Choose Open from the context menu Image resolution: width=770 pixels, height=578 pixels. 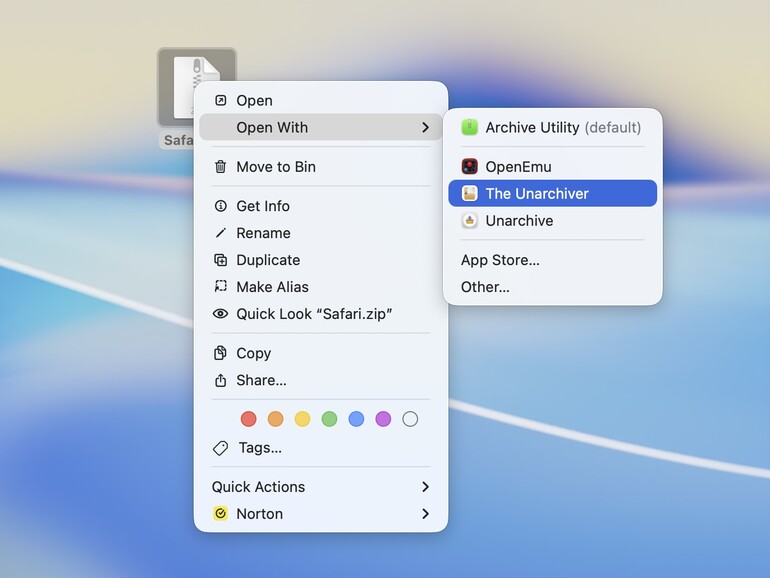pos(321,100)
